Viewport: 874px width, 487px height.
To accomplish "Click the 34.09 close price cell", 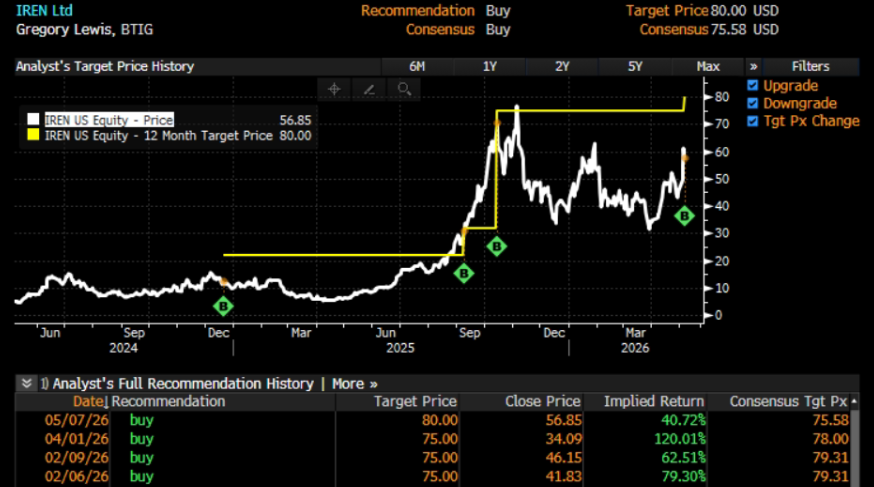I will (x=564, y=439).
